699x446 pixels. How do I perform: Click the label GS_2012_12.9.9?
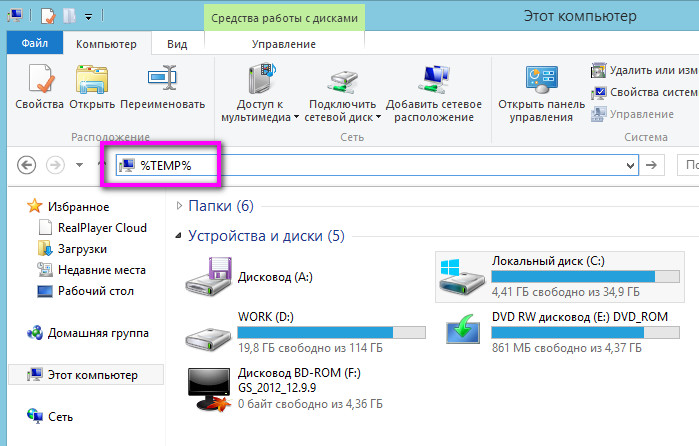pyautogui.click(x=277, y=387)
